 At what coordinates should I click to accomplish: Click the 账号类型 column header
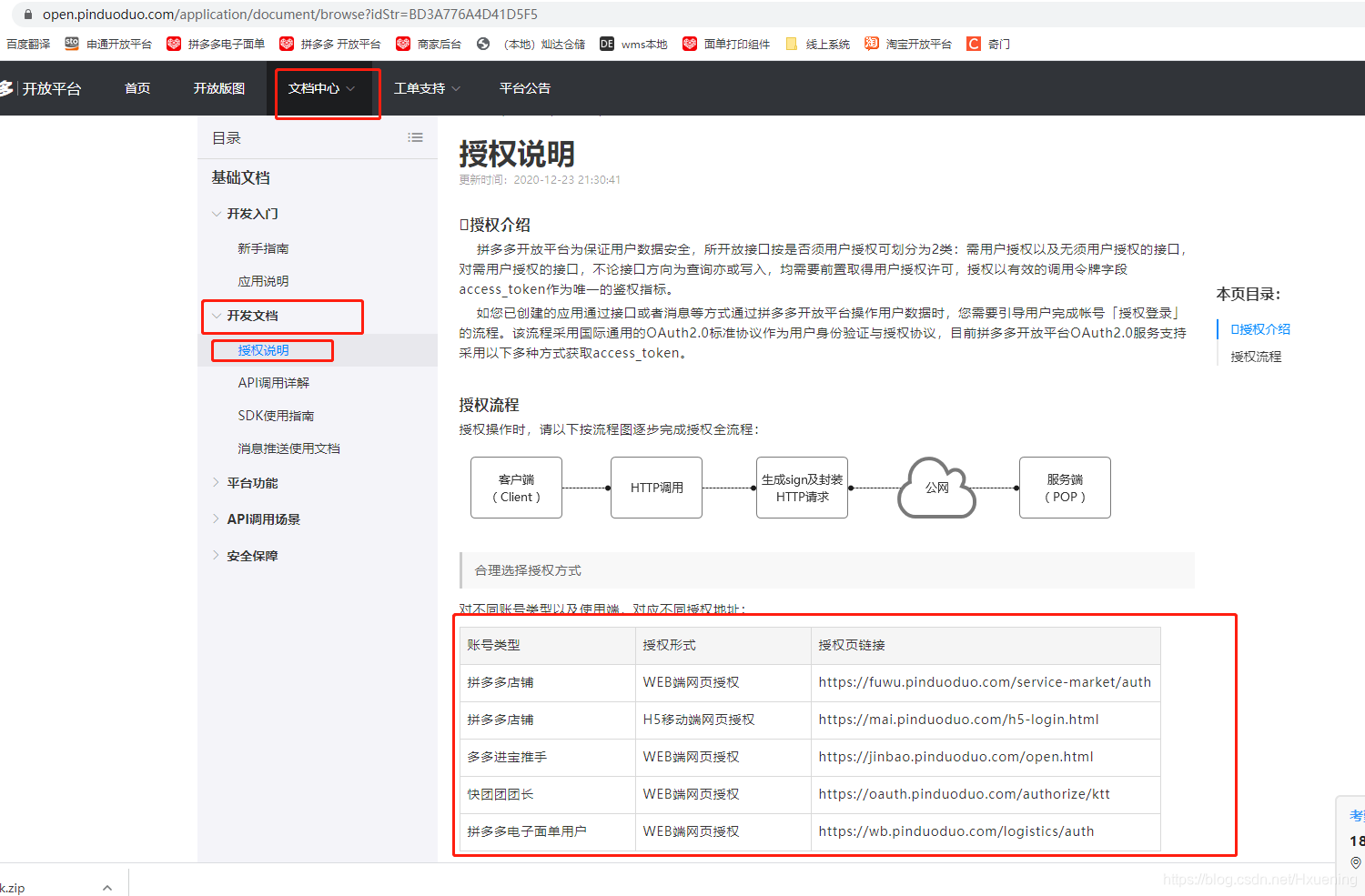point(548,645)
